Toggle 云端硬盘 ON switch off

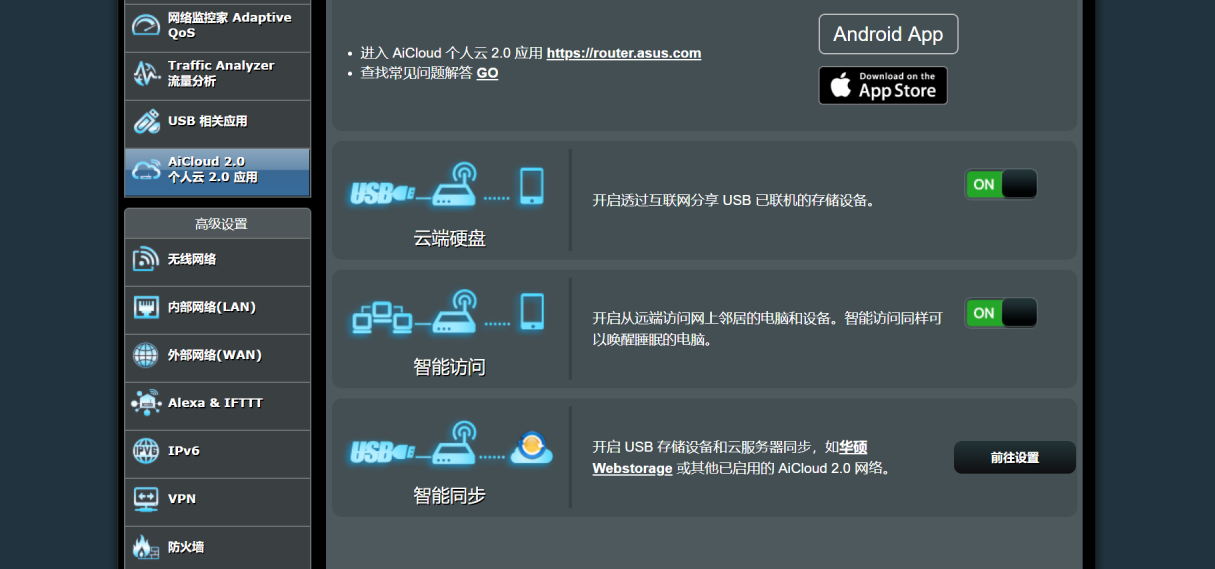click(1000, 184)
